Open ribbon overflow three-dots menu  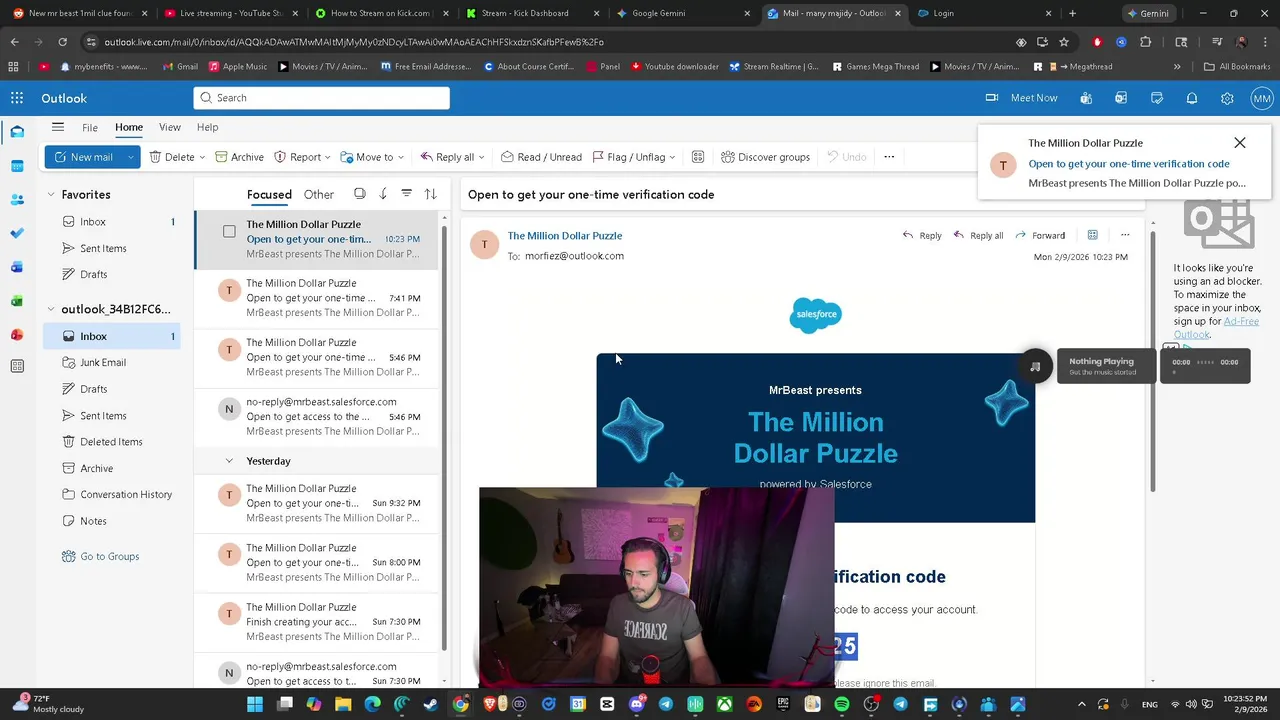pyautogui.click(x=889, y=157)
